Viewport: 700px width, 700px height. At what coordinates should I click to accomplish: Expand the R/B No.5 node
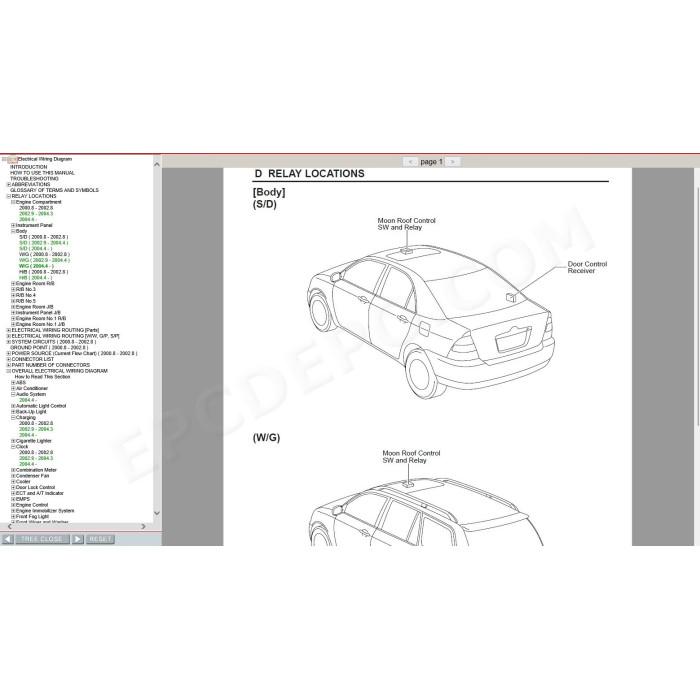coord(13,301)
